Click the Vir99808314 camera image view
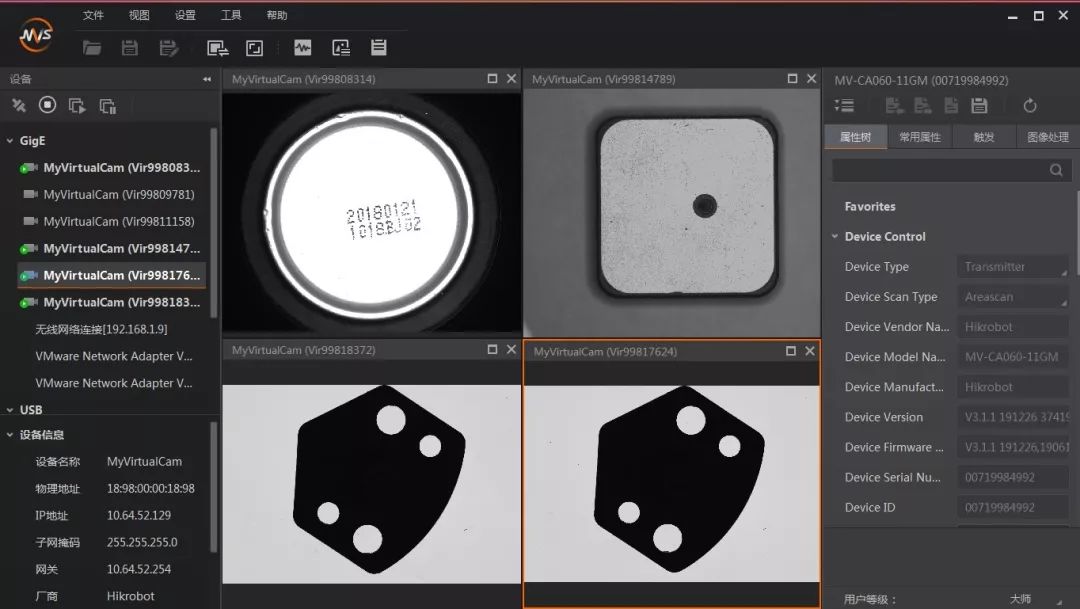1080x609 pixels. point(371,212)
